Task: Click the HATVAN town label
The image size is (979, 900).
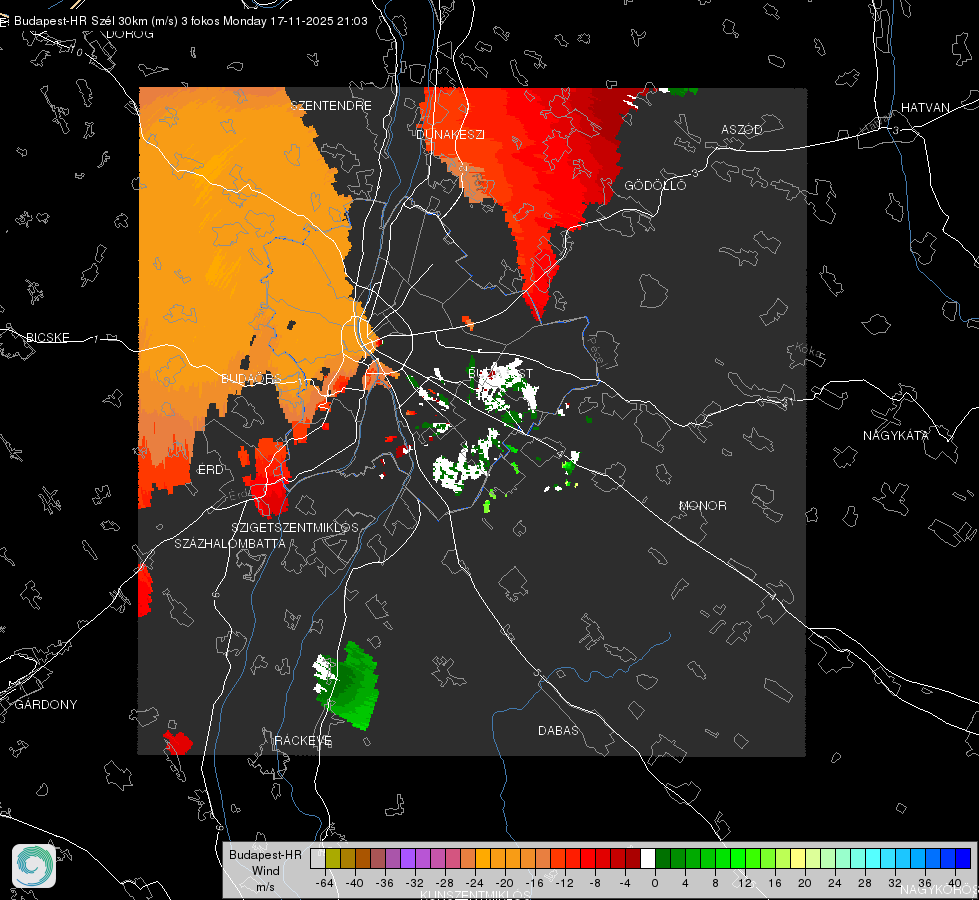Action: pyautogui.click(x=925, y=107)
